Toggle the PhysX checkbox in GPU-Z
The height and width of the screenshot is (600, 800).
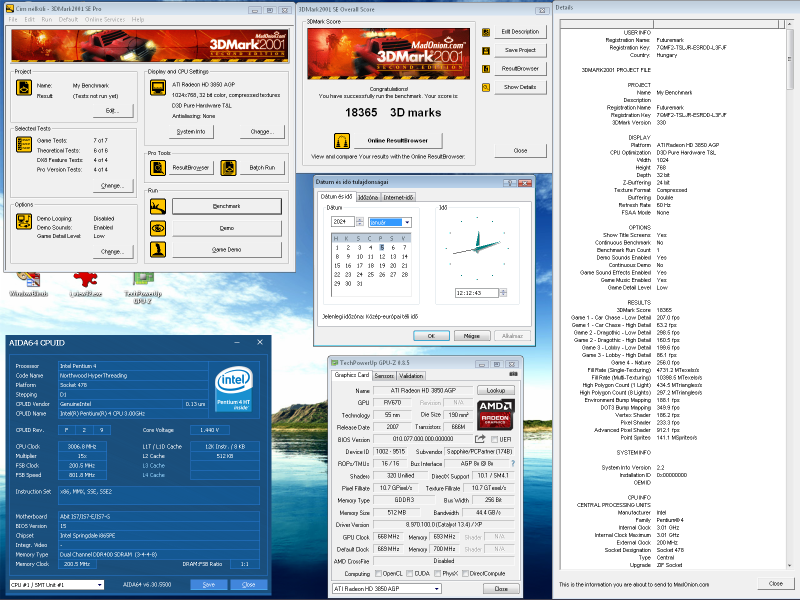click(x=438, y=573)
